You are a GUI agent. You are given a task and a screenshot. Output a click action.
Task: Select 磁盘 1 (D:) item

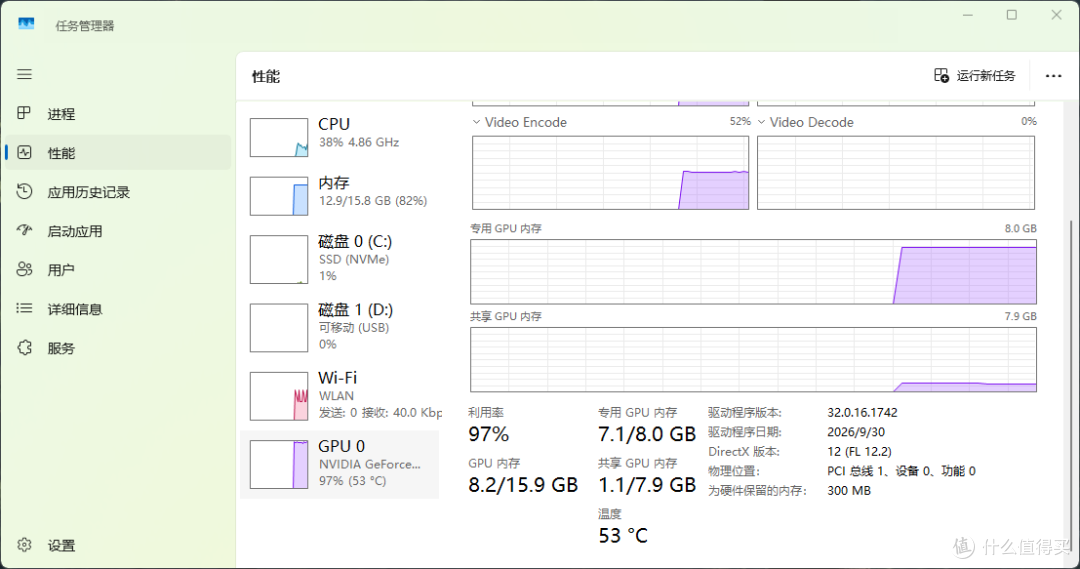(x=340, y=327)
